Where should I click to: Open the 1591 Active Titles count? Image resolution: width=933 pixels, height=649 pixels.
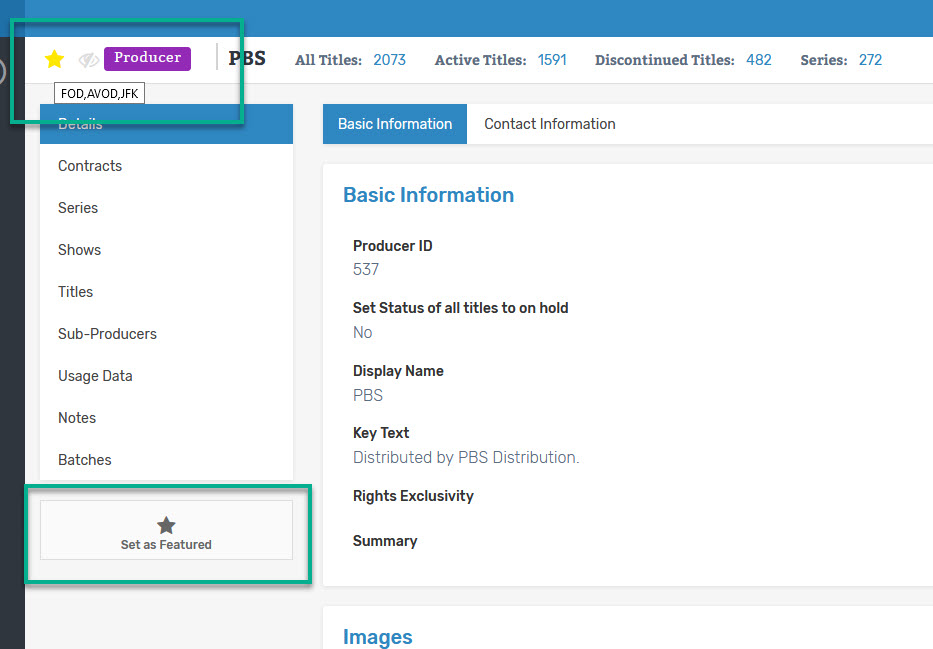[552, 60]
